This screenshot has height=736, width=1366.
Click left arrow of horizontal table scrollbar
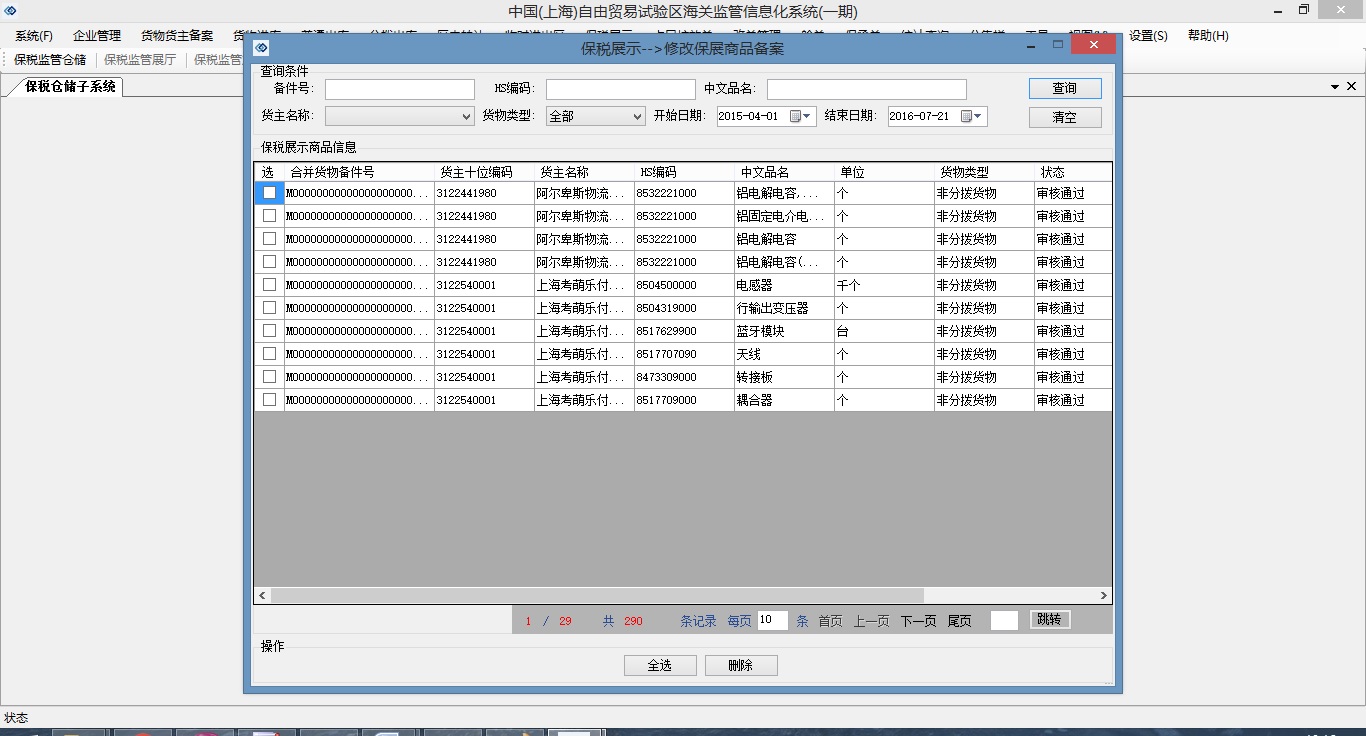pyautogui.click(x=262, y=595)
